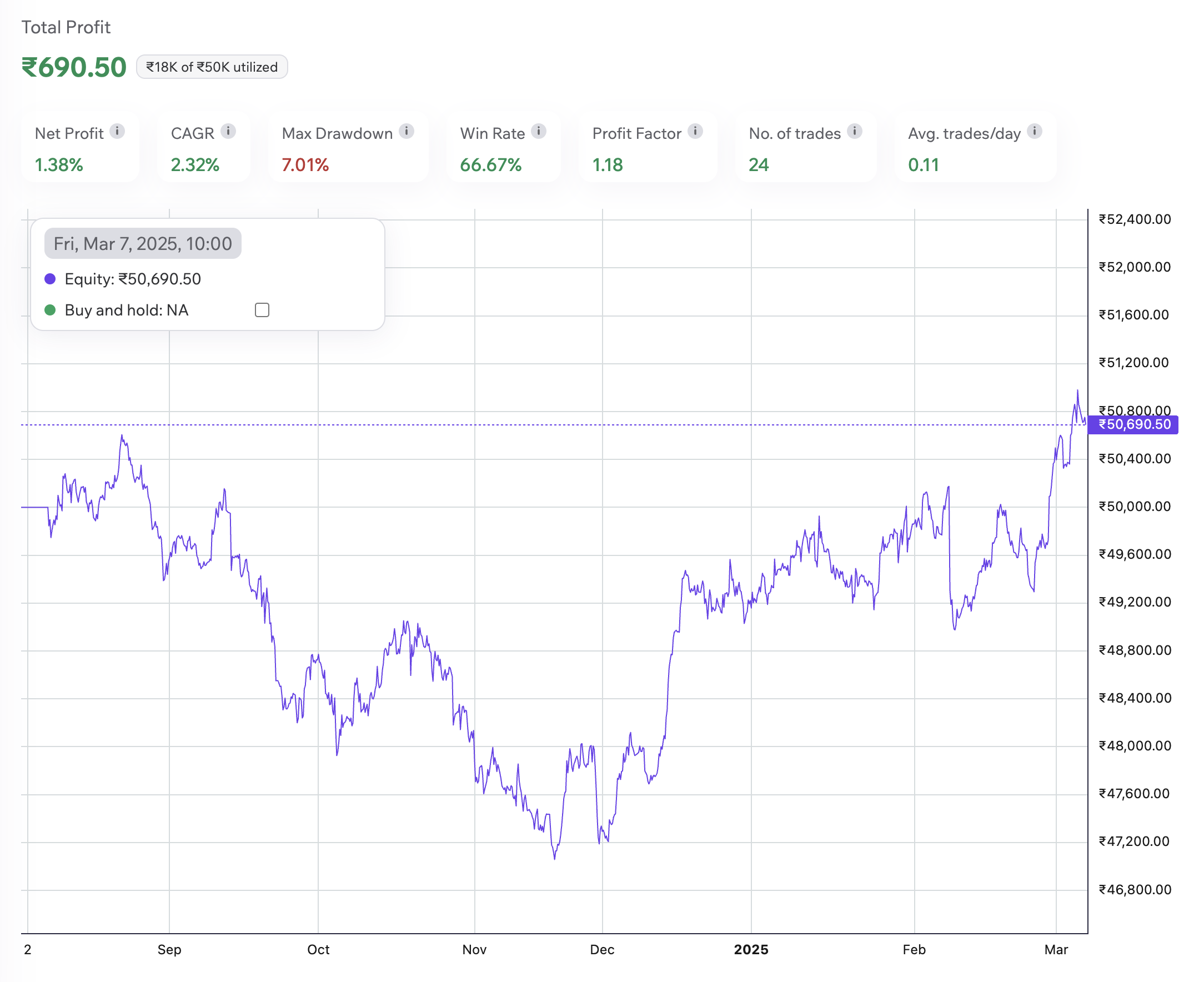Click the Profit Factor info icon
Viewport: 1204px width, 982px height.
pos(694,132)
